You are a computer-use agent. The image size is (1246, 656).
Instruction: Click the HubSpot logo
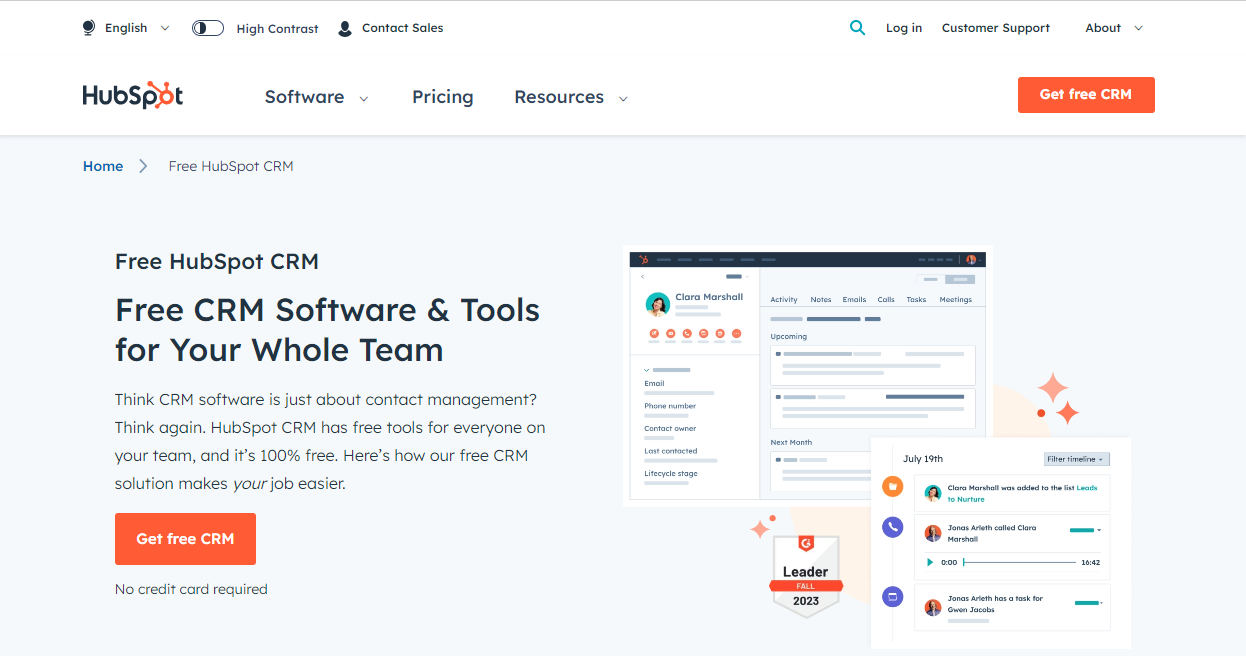132,94
